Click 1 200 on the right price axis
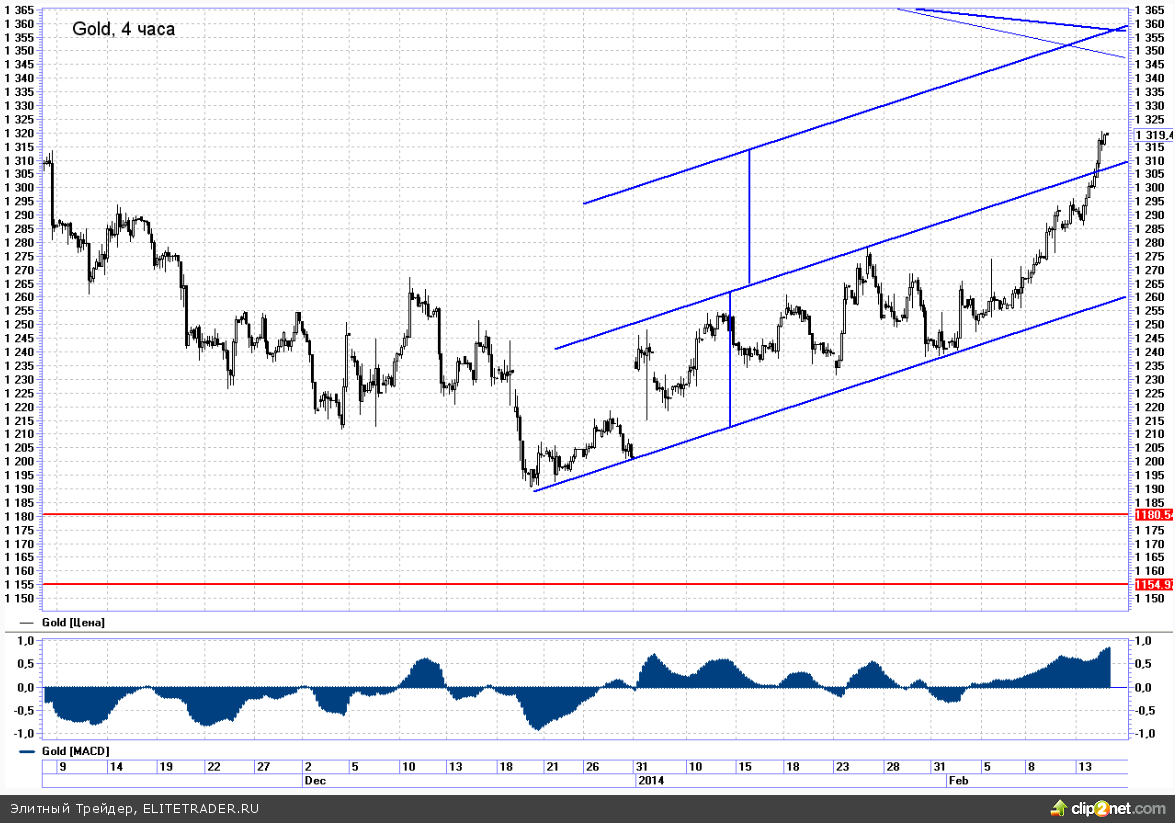This screenshot has height=823, width=1175. coord(1150,462)
